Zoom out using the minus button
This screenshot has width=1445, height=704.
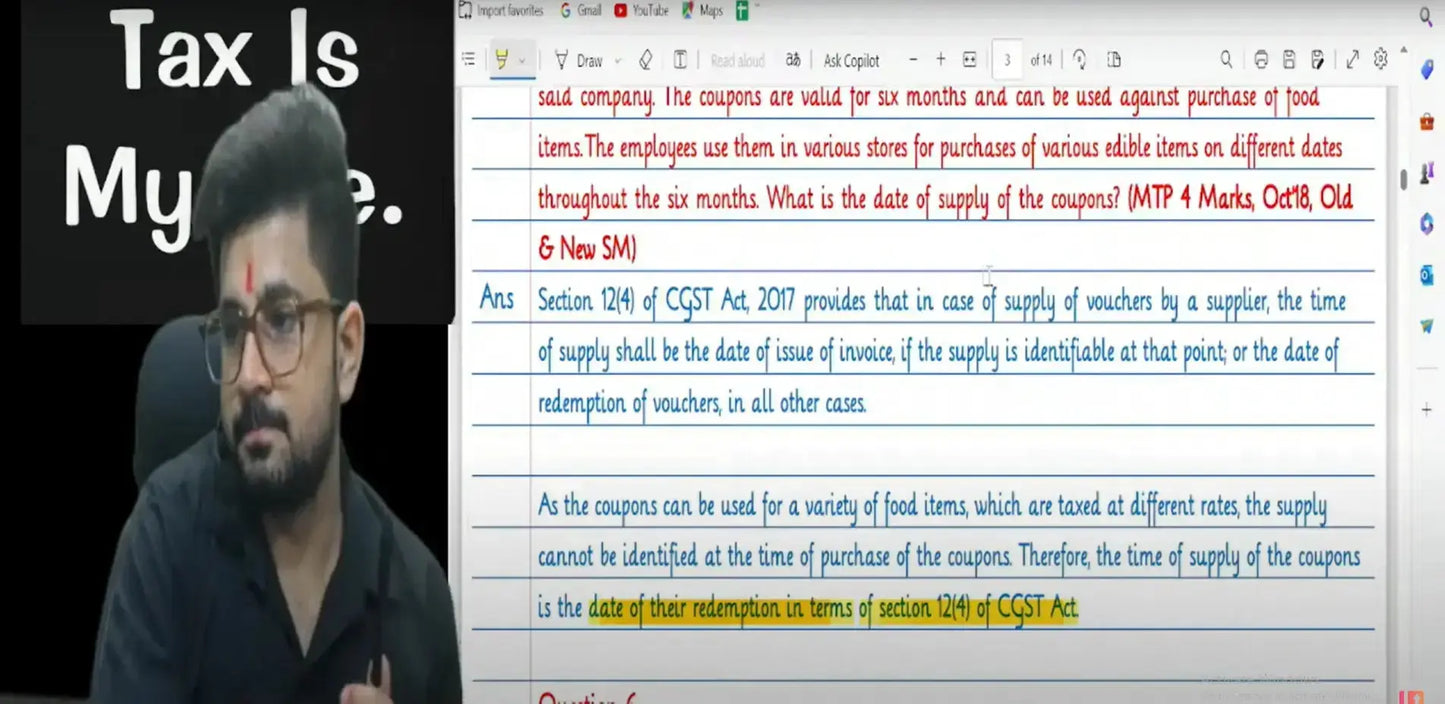pos(913,60)
